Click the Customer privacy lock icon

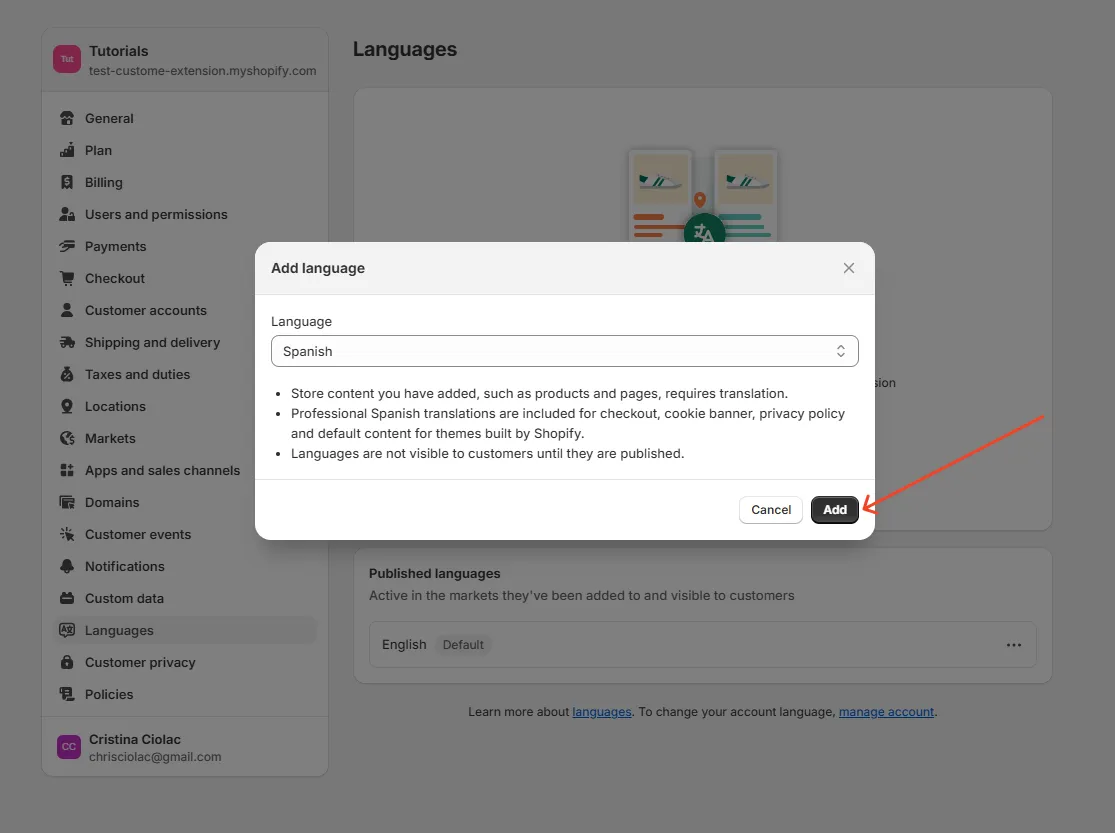pos(65,662)
